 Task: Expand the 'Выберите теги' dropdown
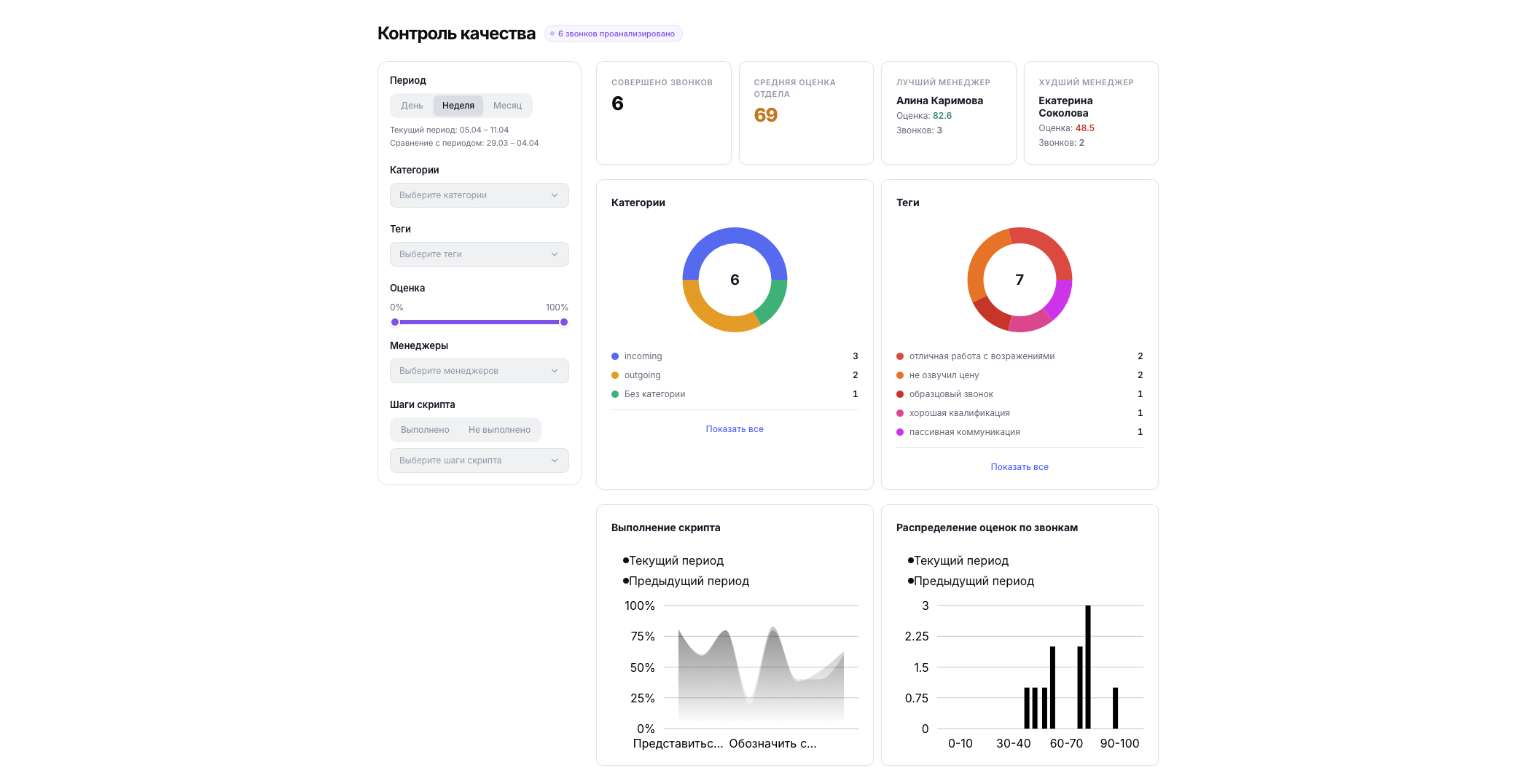pos(479,254)
